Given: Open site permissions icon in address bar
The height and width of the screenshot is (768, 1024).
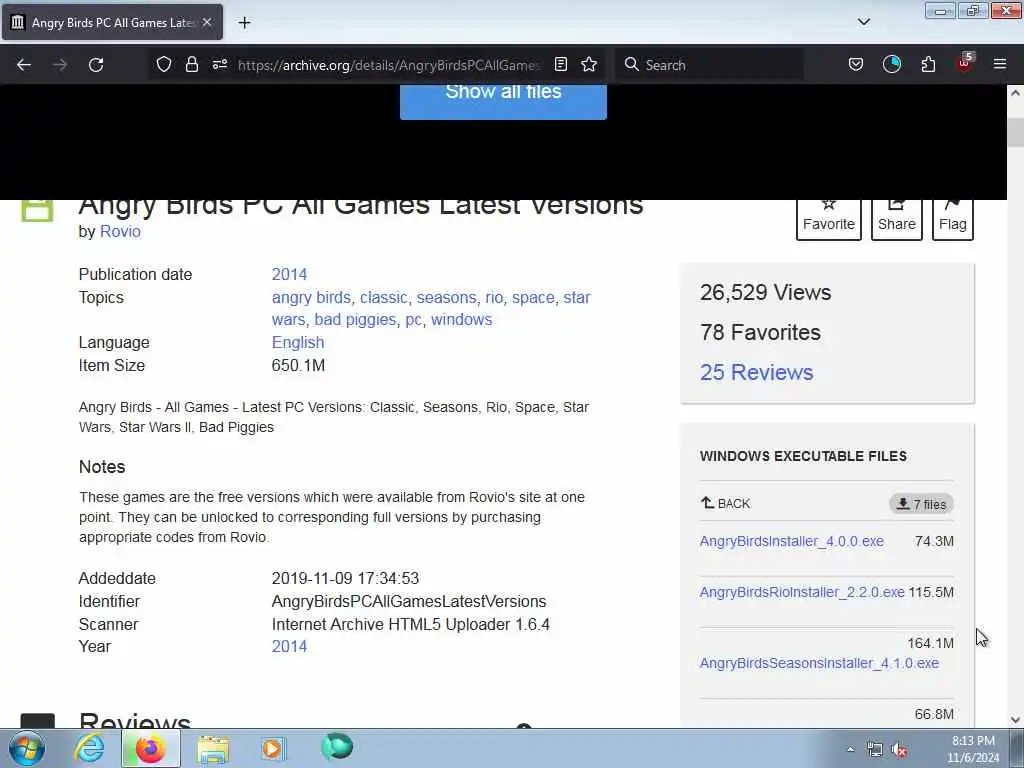Looking at the screenshot, I should pos(220,64).
